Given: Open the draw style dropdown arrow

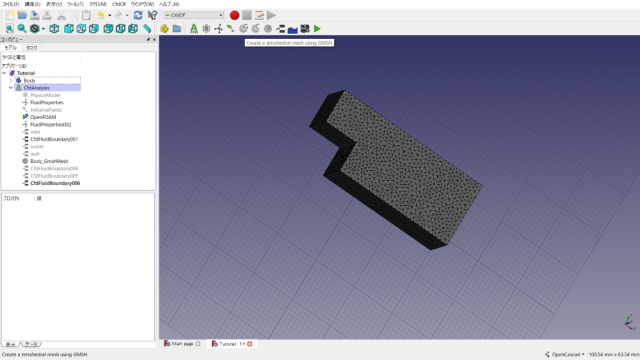Looking at the screenshot, I should (x=43, y=29).
